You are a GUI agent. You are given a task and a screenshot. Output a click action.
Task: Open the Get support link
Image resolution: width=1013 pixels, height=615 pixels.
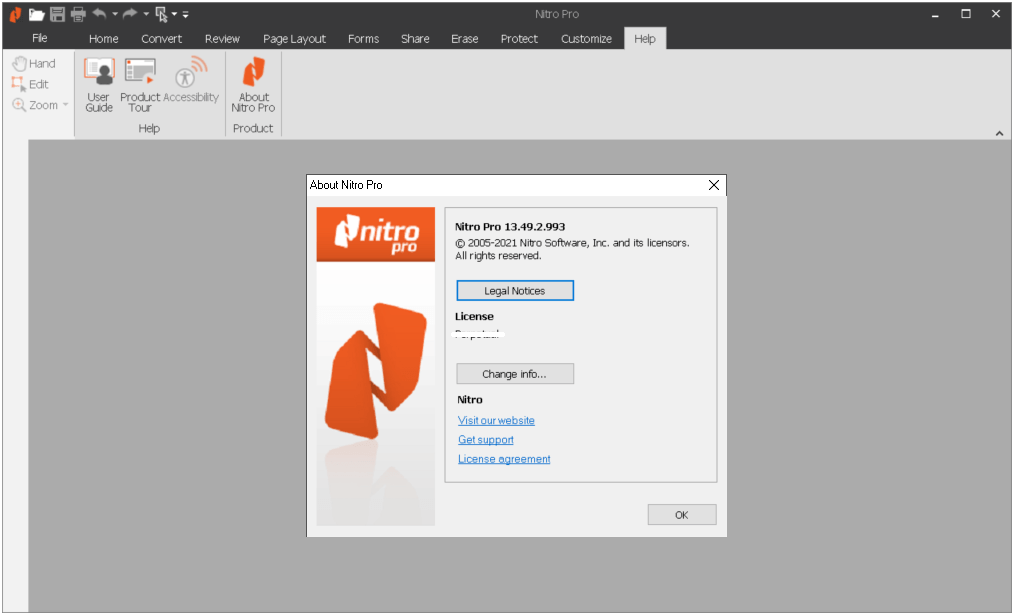[x=486, y=440]
